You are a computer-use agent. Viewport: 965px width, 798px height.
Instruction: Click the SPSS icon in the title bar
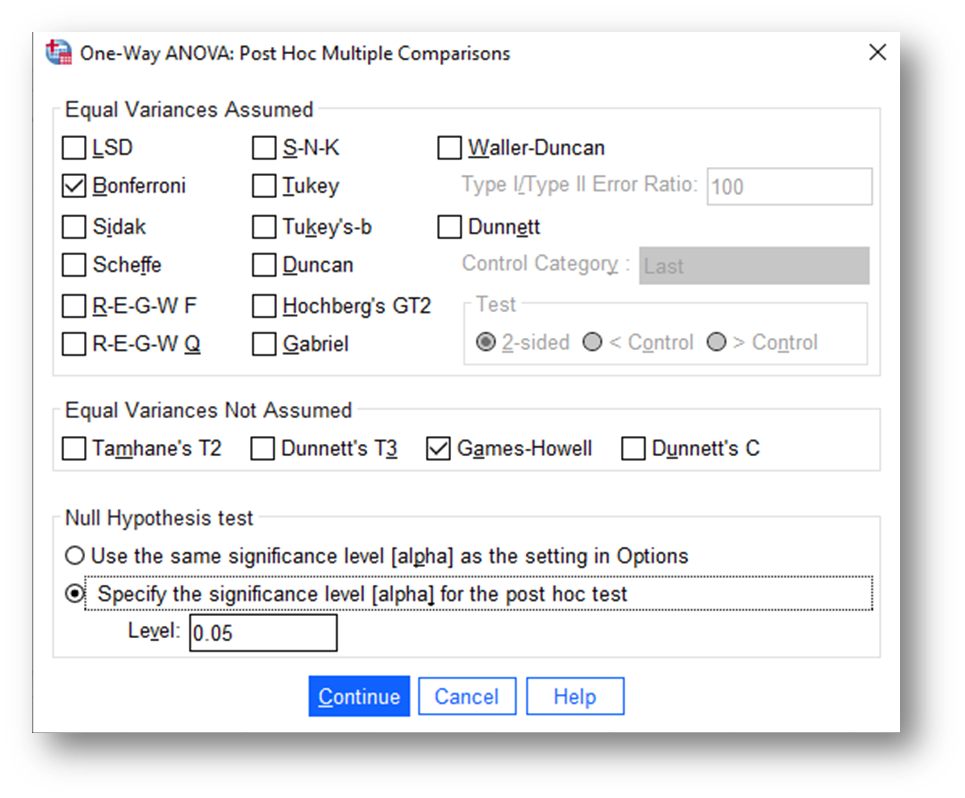(x=59, y=53)
